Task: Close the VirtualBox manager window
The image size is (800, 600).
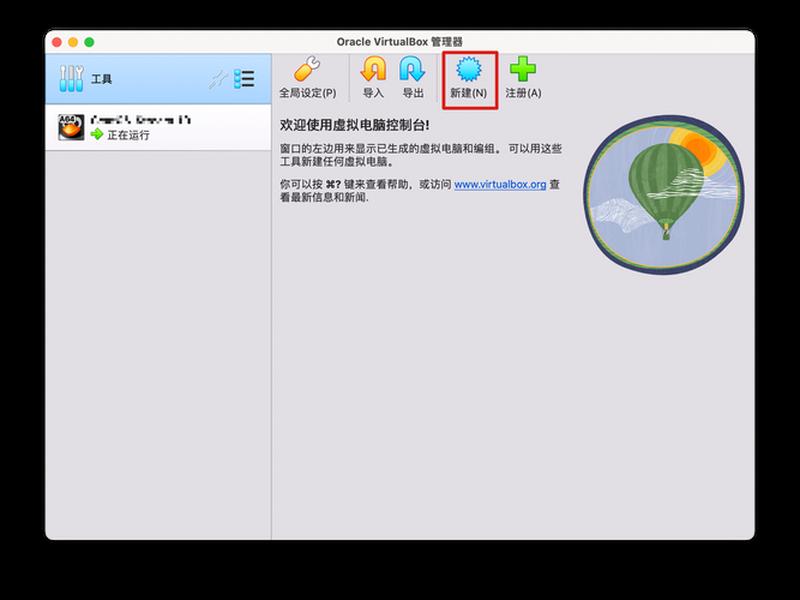Action: pos(57,42)
